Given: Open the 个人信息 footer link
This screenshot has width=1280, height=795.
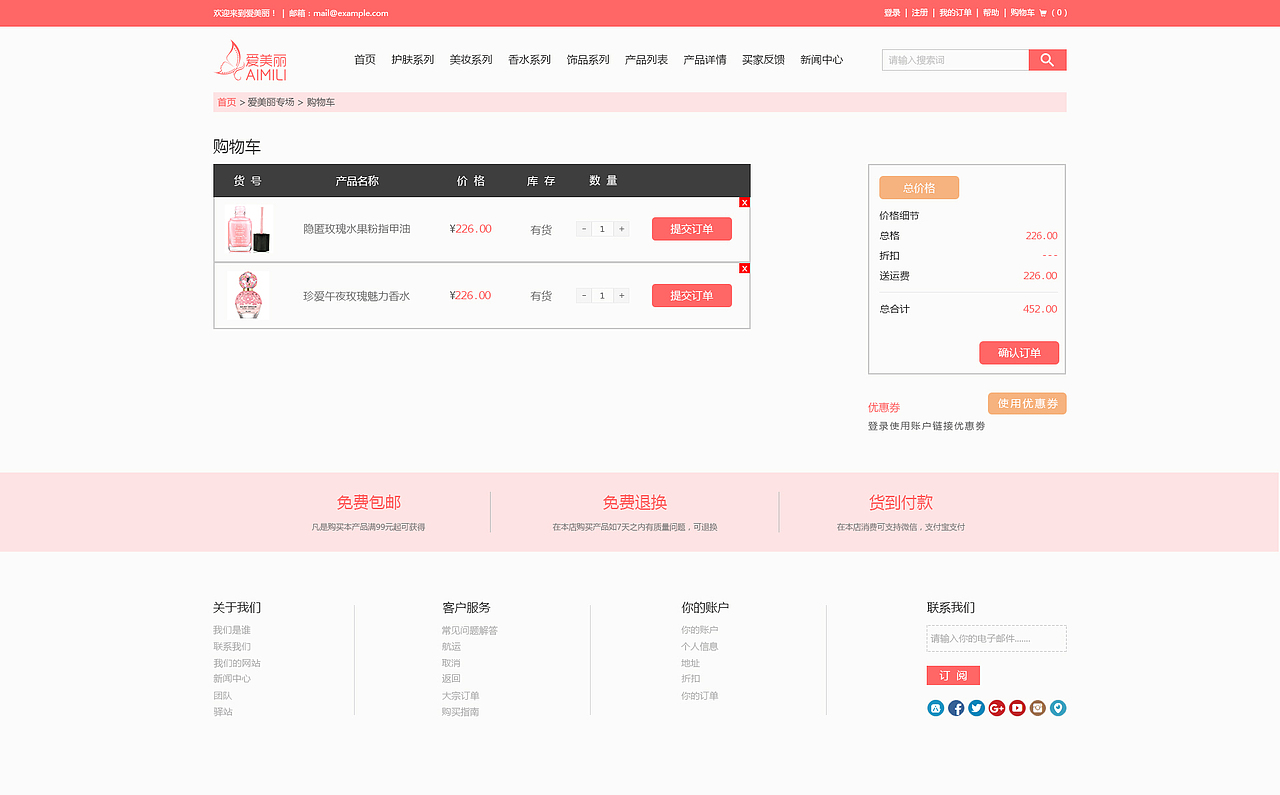Looking at the screenshot, I should click(700, 646).
